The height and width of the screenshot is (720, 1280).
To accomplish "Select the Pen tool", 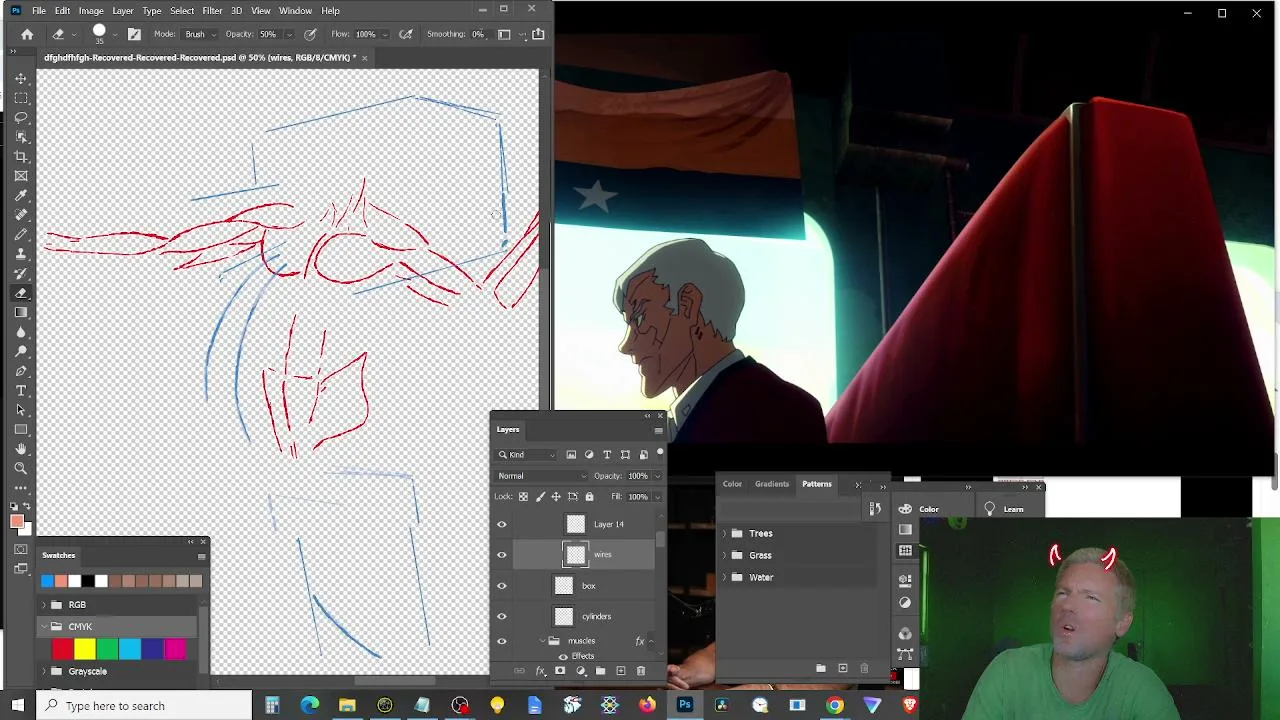I will click(21, 371).
